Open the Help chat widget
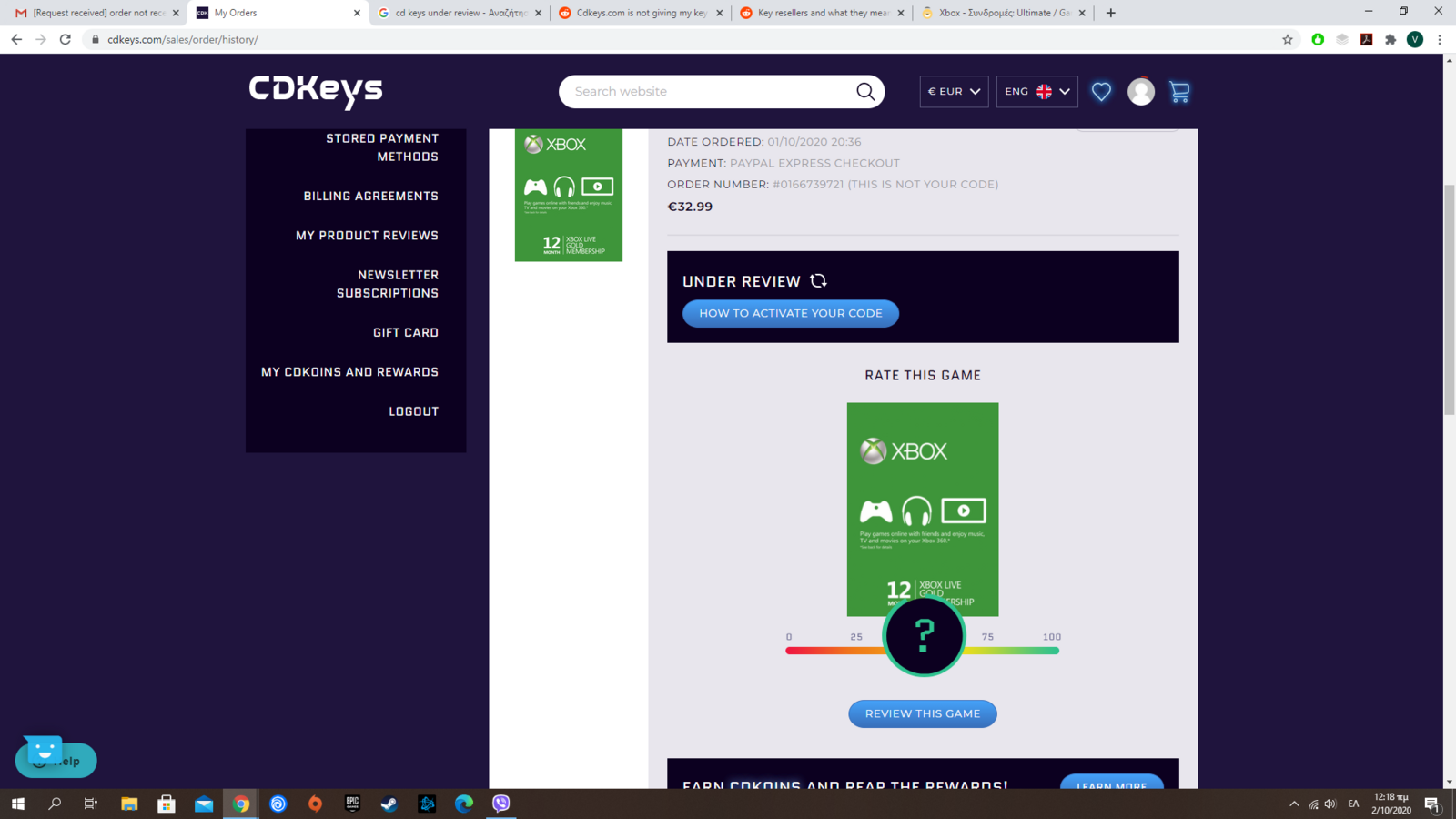This screenshot has width=1456, height=819. click(x=56, y=760)
